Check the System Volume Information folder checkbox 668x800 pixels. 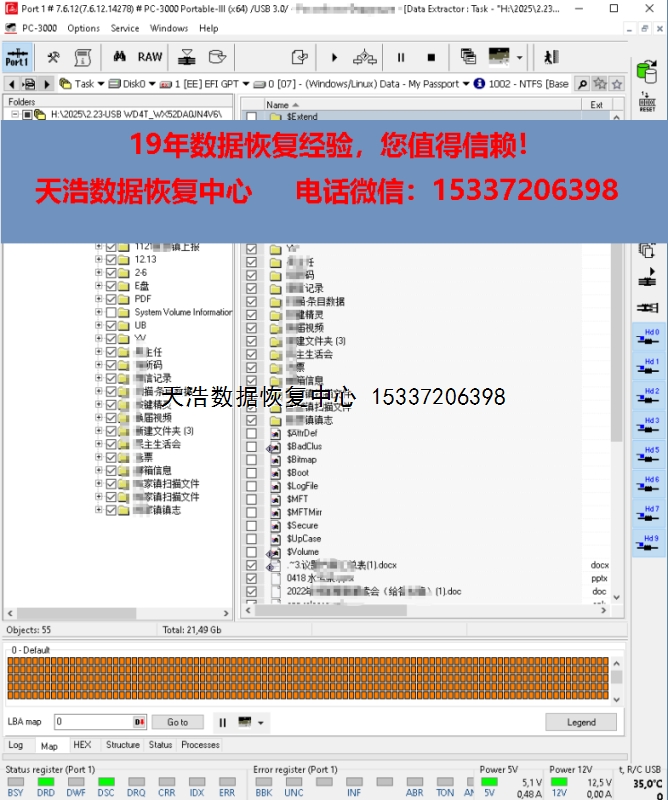pos(111,312)
